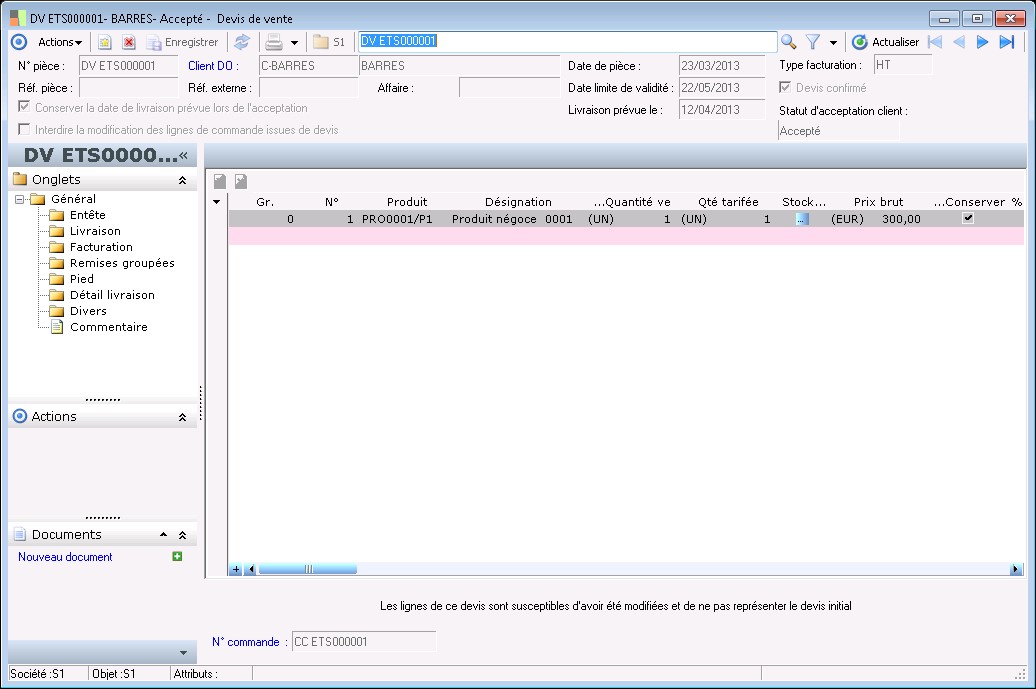Click the magnifying glass search icon
The image size is (1036, 689).
[x=789, y=42]
